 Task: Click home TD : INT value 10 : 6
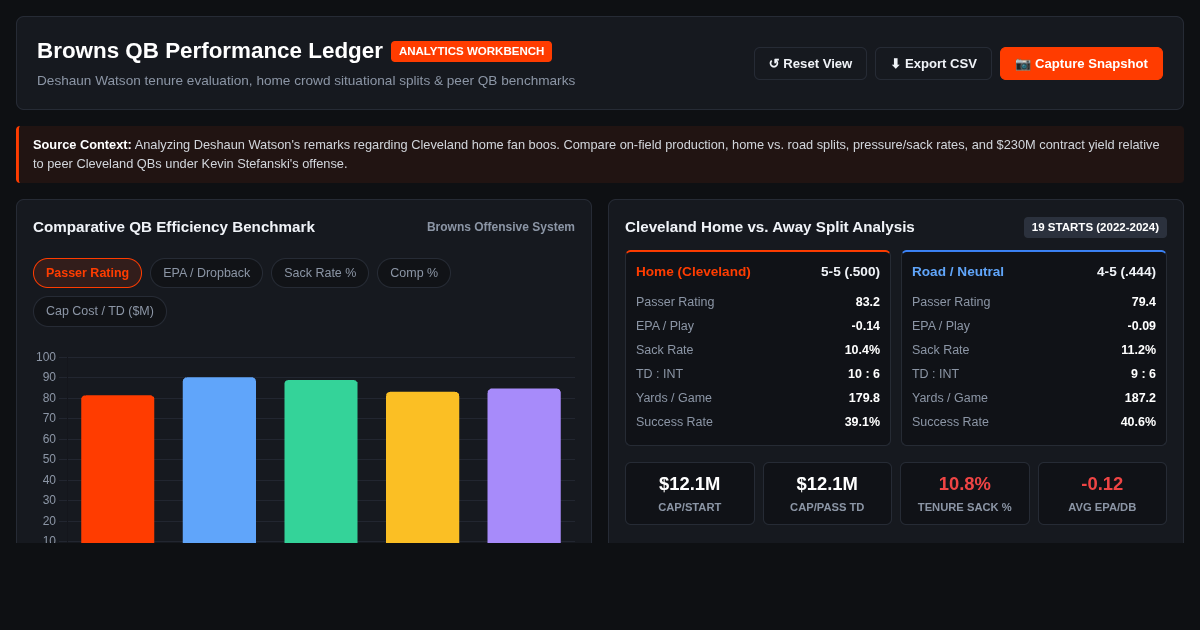pyautogui.click(x=864, y=374)
